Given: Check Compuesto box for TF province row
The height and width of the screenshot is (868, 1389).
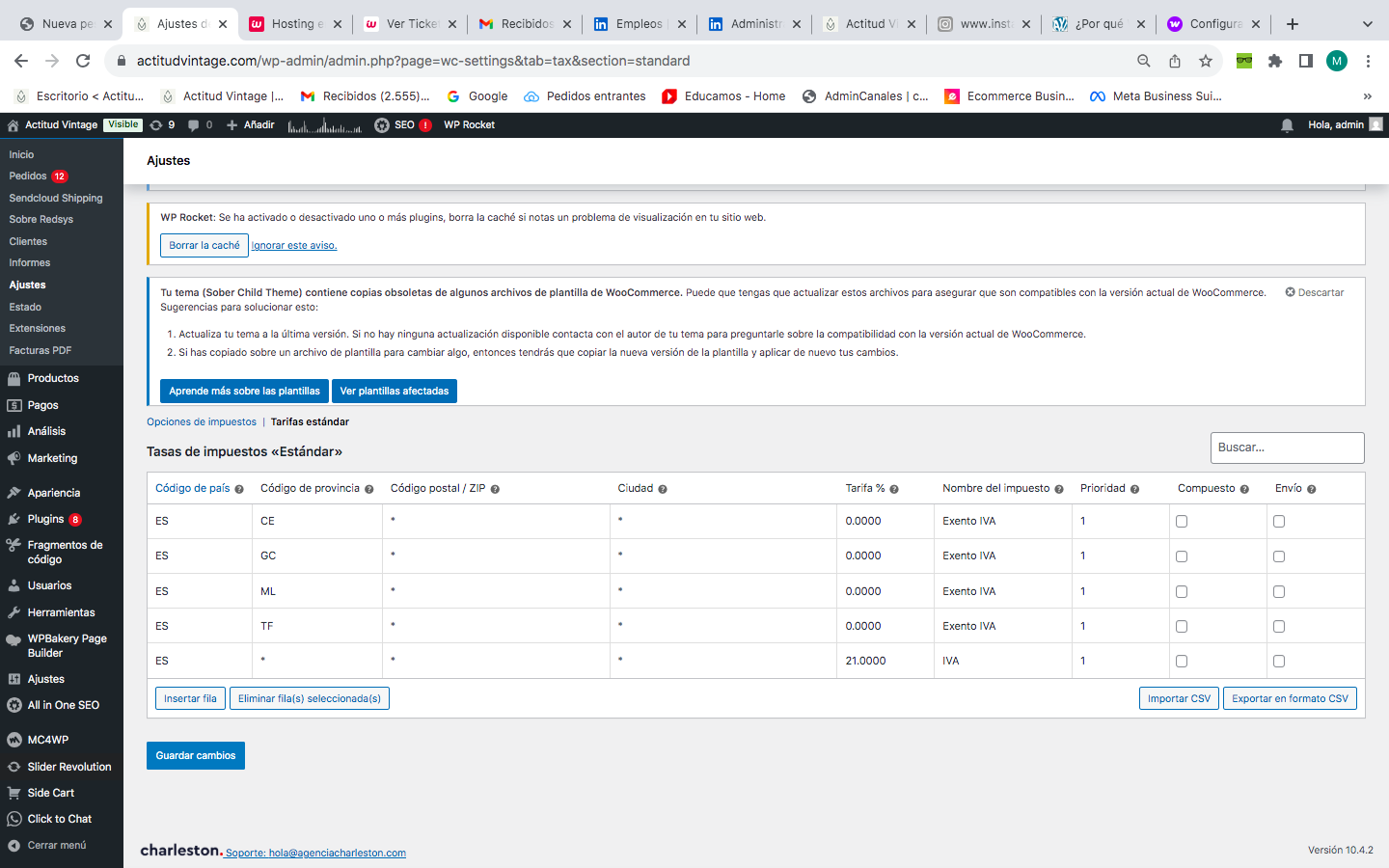Looking at the screenshot, I should tap(1182, 627).
